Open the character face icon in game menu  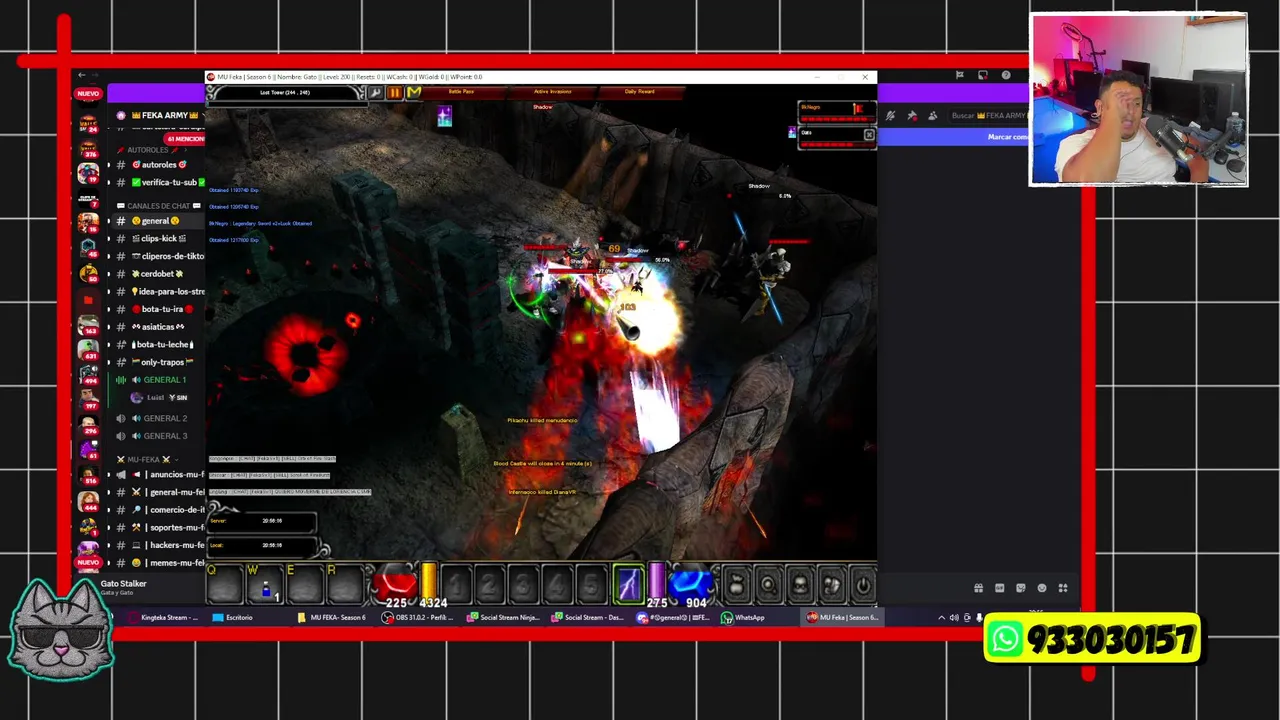pos(800,585)
